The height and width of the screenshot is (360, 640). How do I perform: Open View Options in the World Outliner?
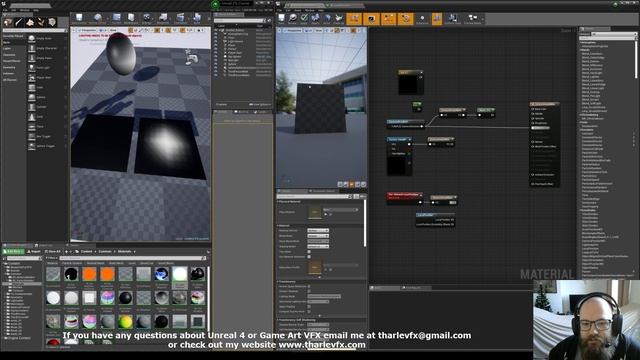[x=259, y=104]
